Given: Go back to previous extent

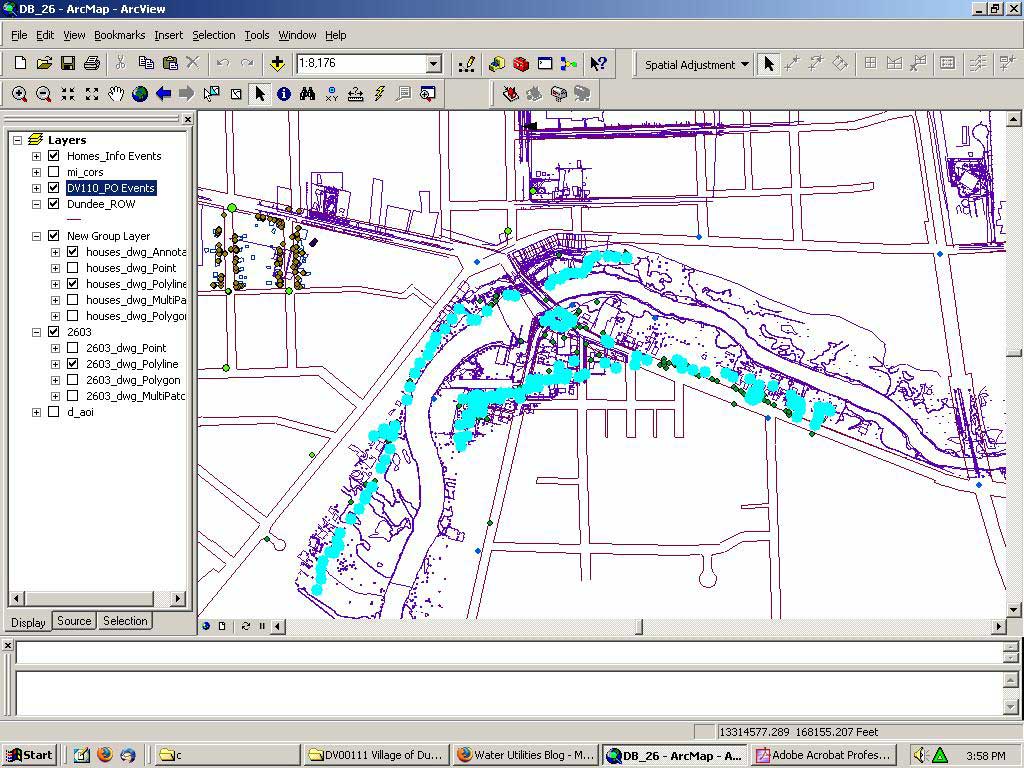Looking at the screenshot, I should click(x=164, y=94).
